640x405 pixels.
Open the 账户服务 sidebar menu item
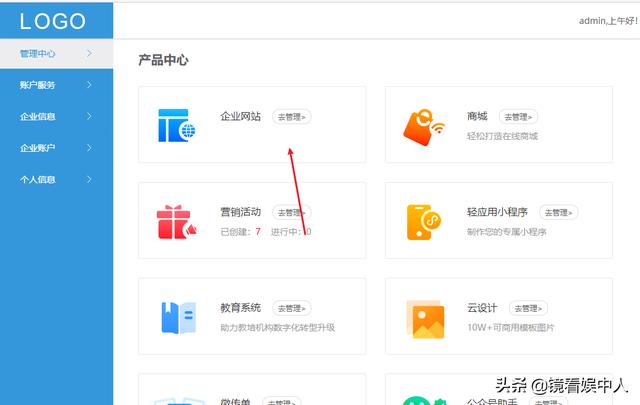[56, 85]
